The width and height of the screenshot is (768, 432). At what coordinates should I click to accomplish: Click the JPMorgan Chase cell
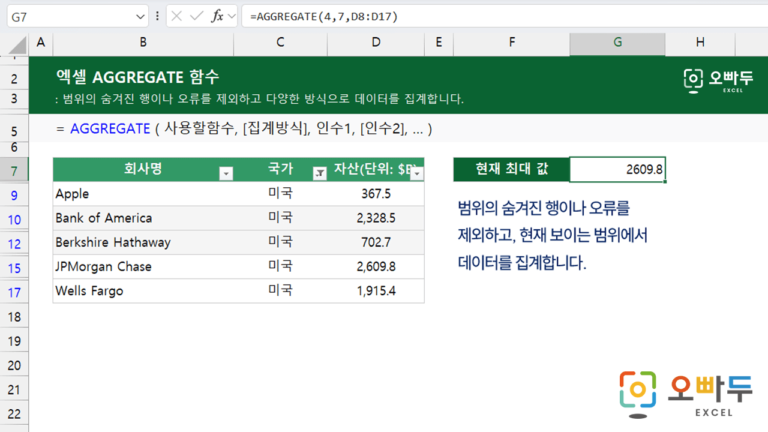[x=143, y=266]
